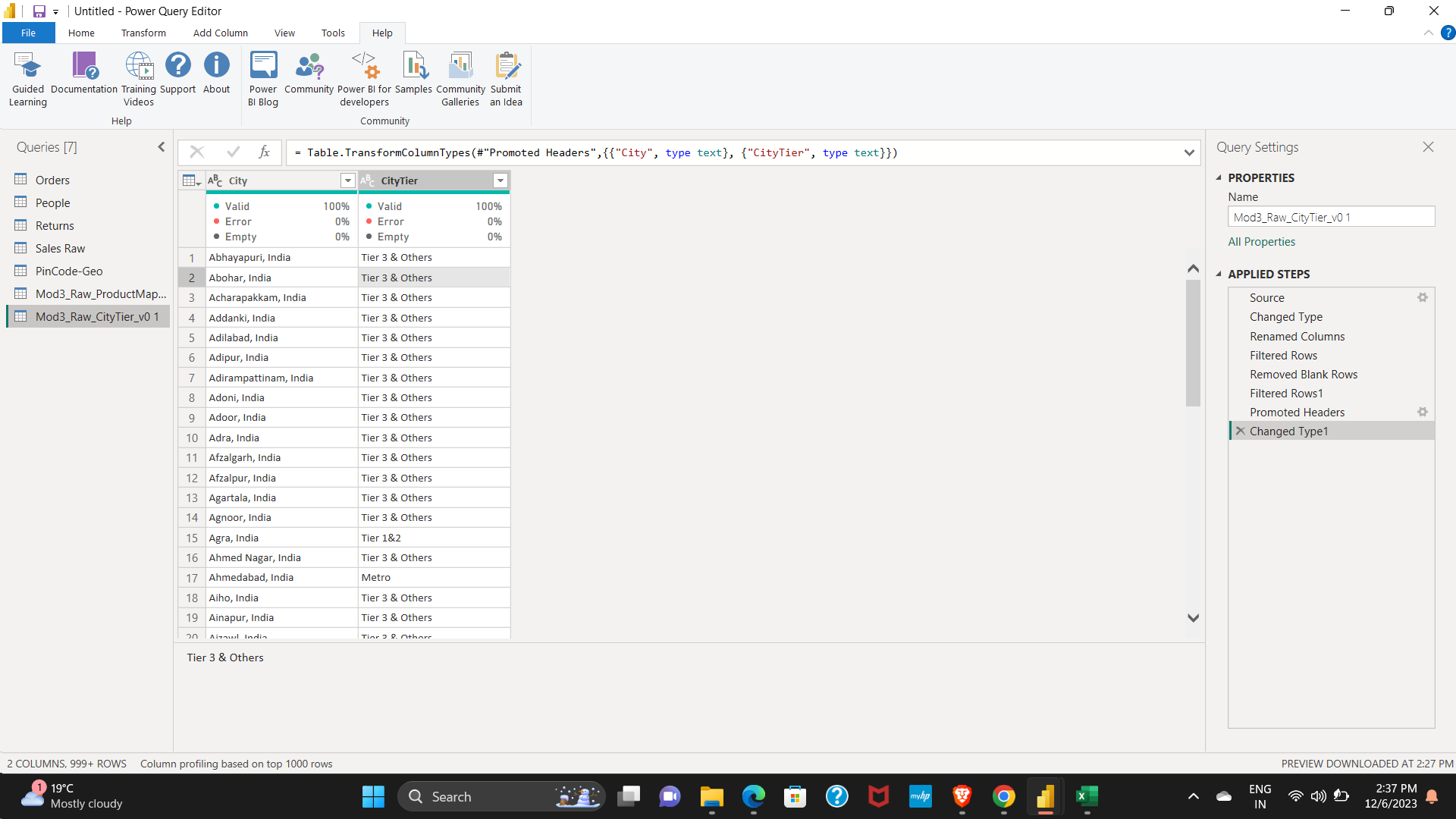
Task: Open Quick Access Toolbar dropdown
Action: click(55, 12)
